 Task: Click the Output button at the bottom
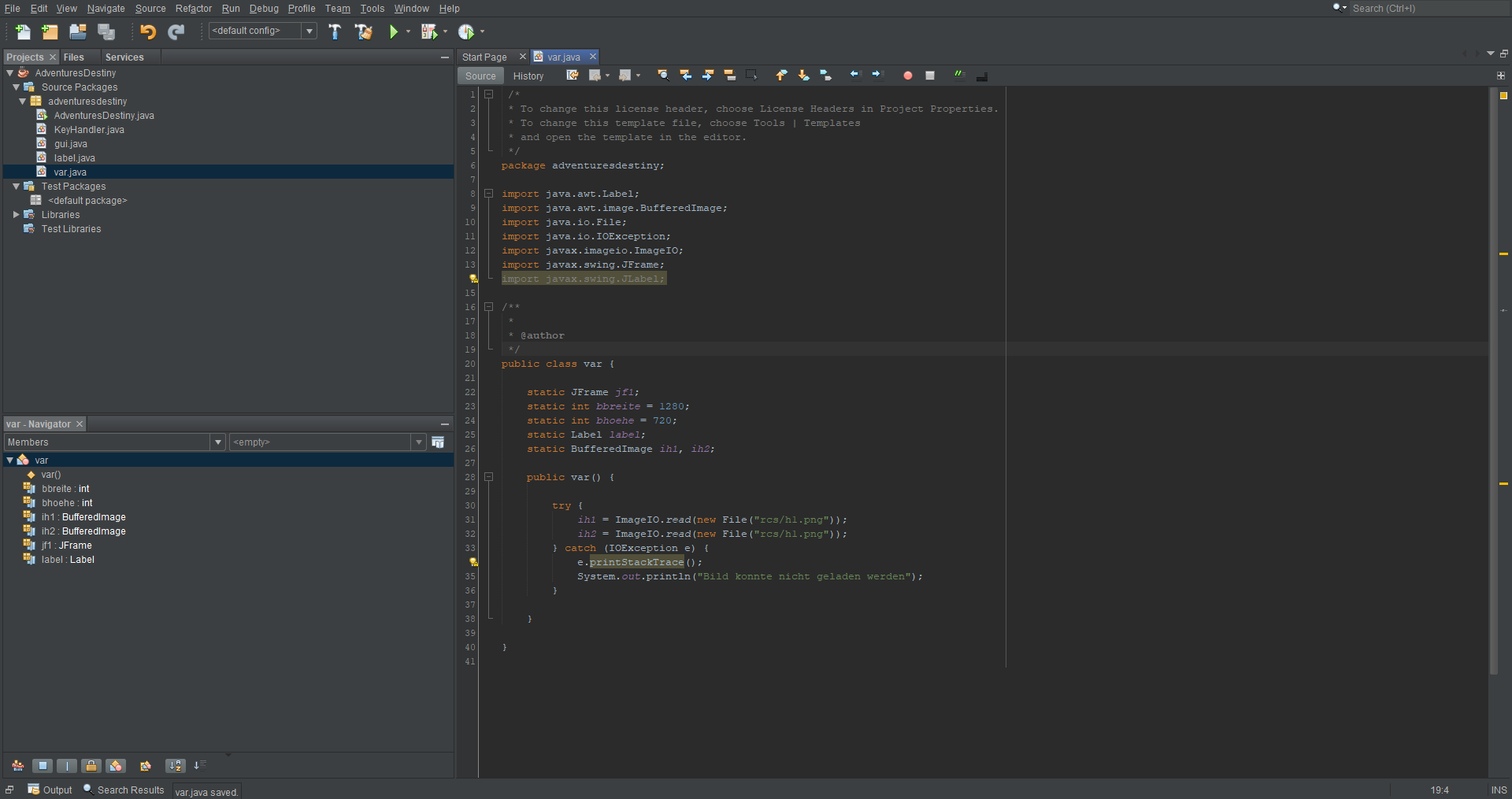point(50,790)
